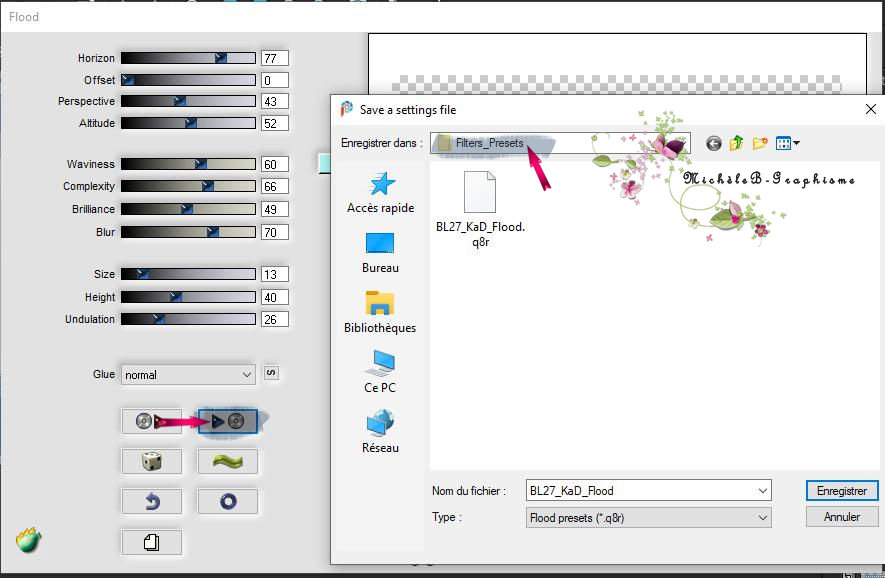This screenshot has width=885, height=578.
Task: Click the Brilliance value field showing 49
Action: click(x=275, y=209)
